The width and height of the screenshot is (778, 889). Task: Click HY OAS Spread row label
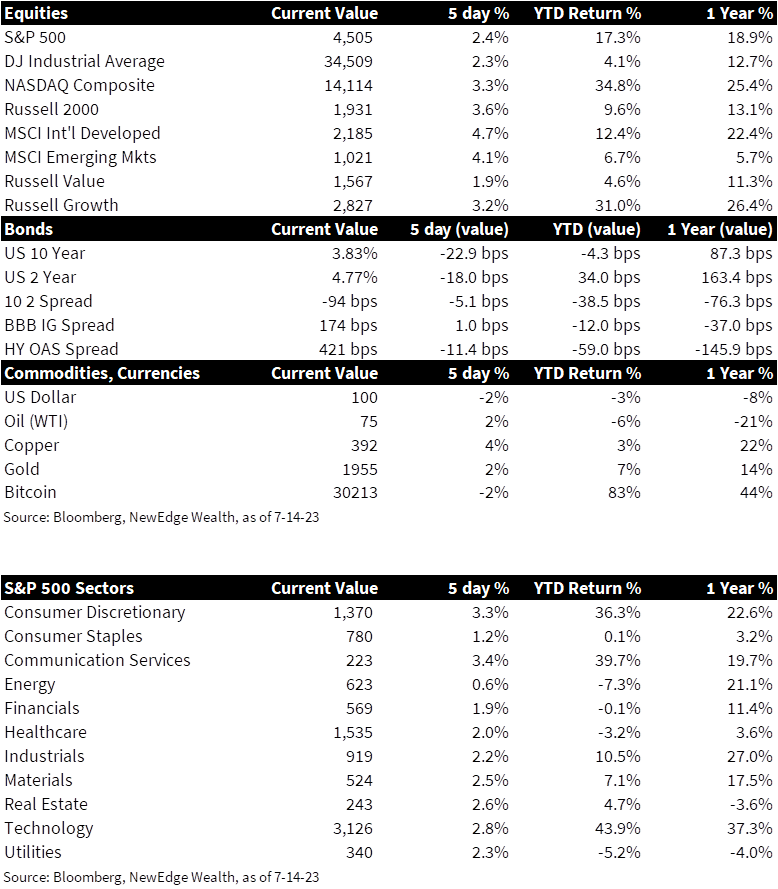(x=61, y=349)
